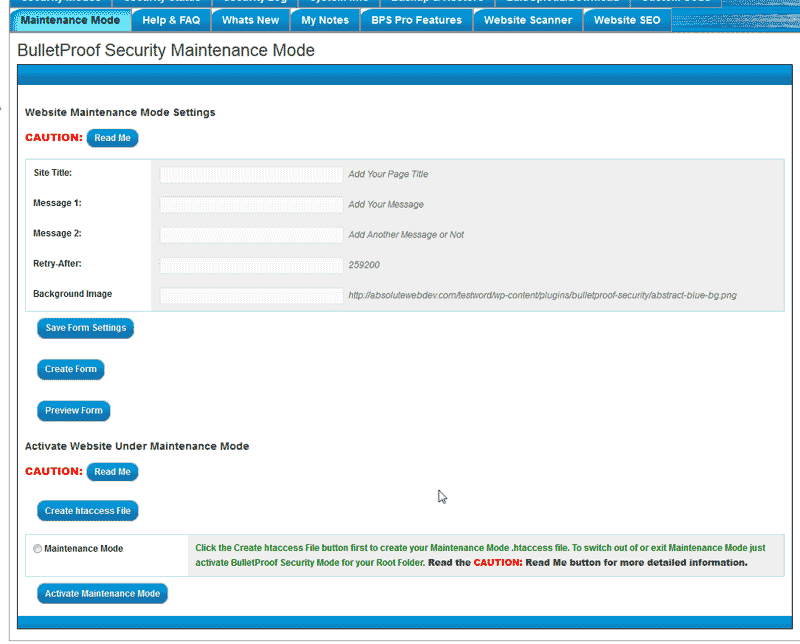This screenshot has width=800, height=644.
Task: Click Read Me under Website Maintenance Mode Settings
Action: point(112,138)
